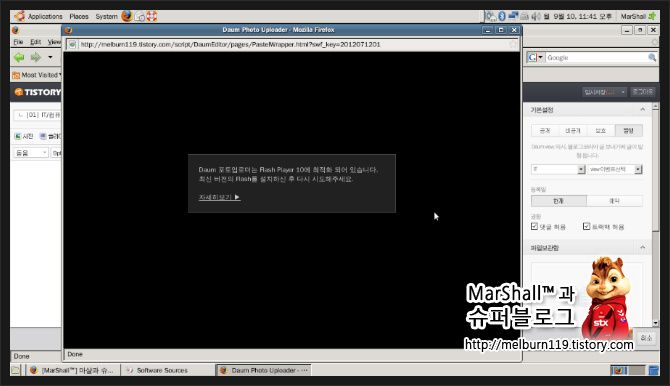Viewport: 670px width, 386px height.
Task: Maximize the Daum Photo Uploader window
Action: (x=501, y=30)
